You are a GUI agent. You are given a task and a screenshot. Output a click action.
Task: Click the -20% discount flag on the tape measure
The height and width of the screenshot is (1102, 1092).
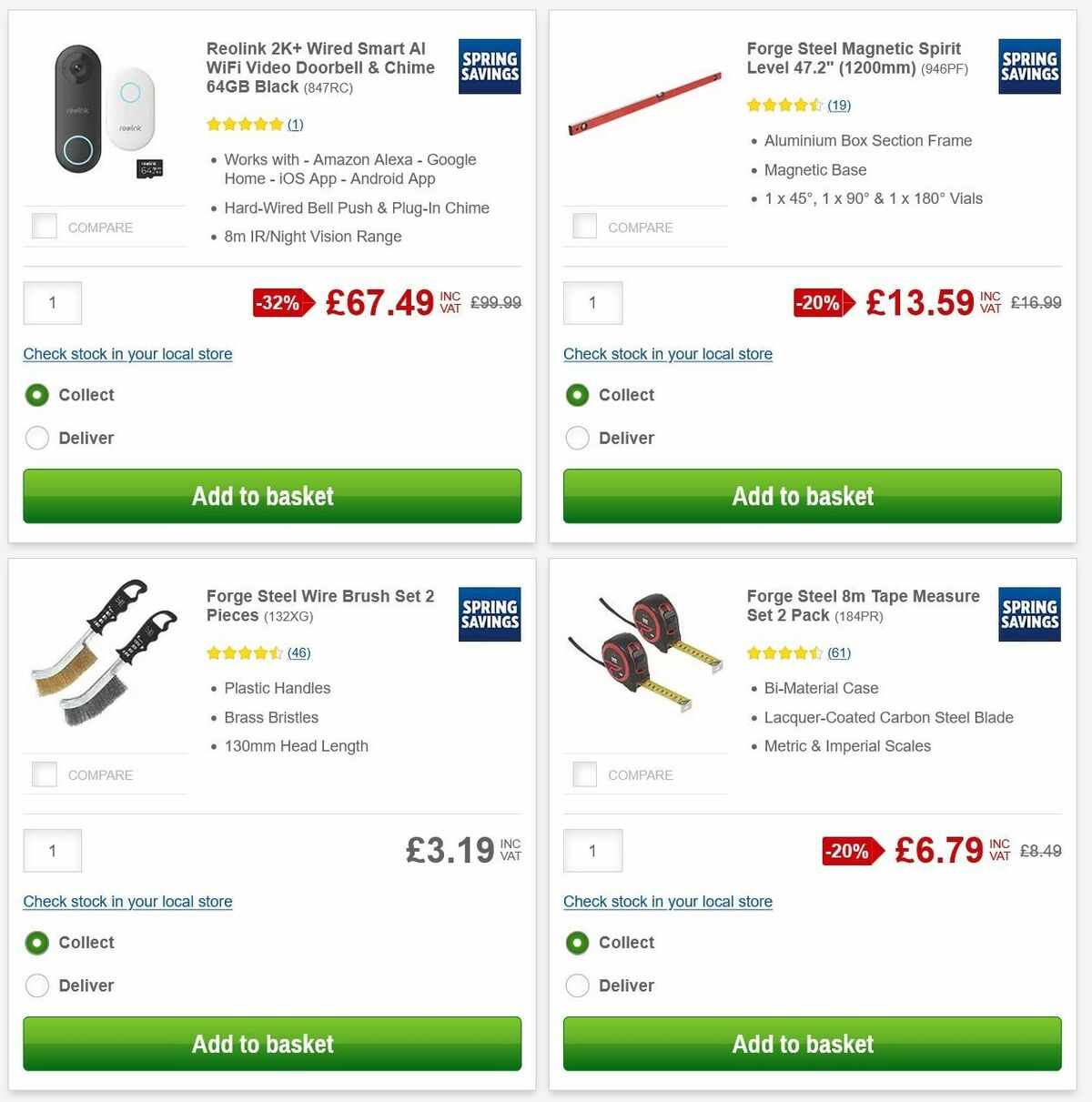pyautogui.click(x=853, y=851)
